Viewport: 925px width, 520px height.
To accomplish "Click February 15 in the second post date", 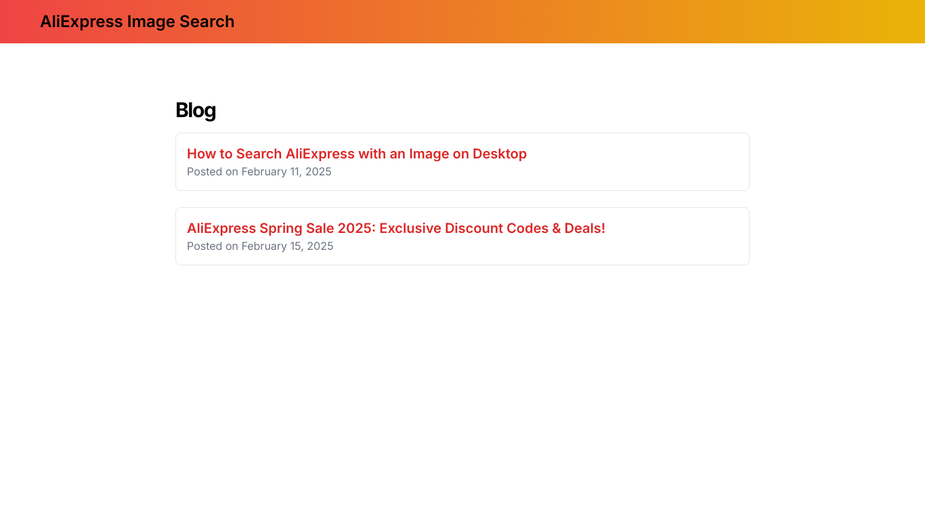I will 272,246.
